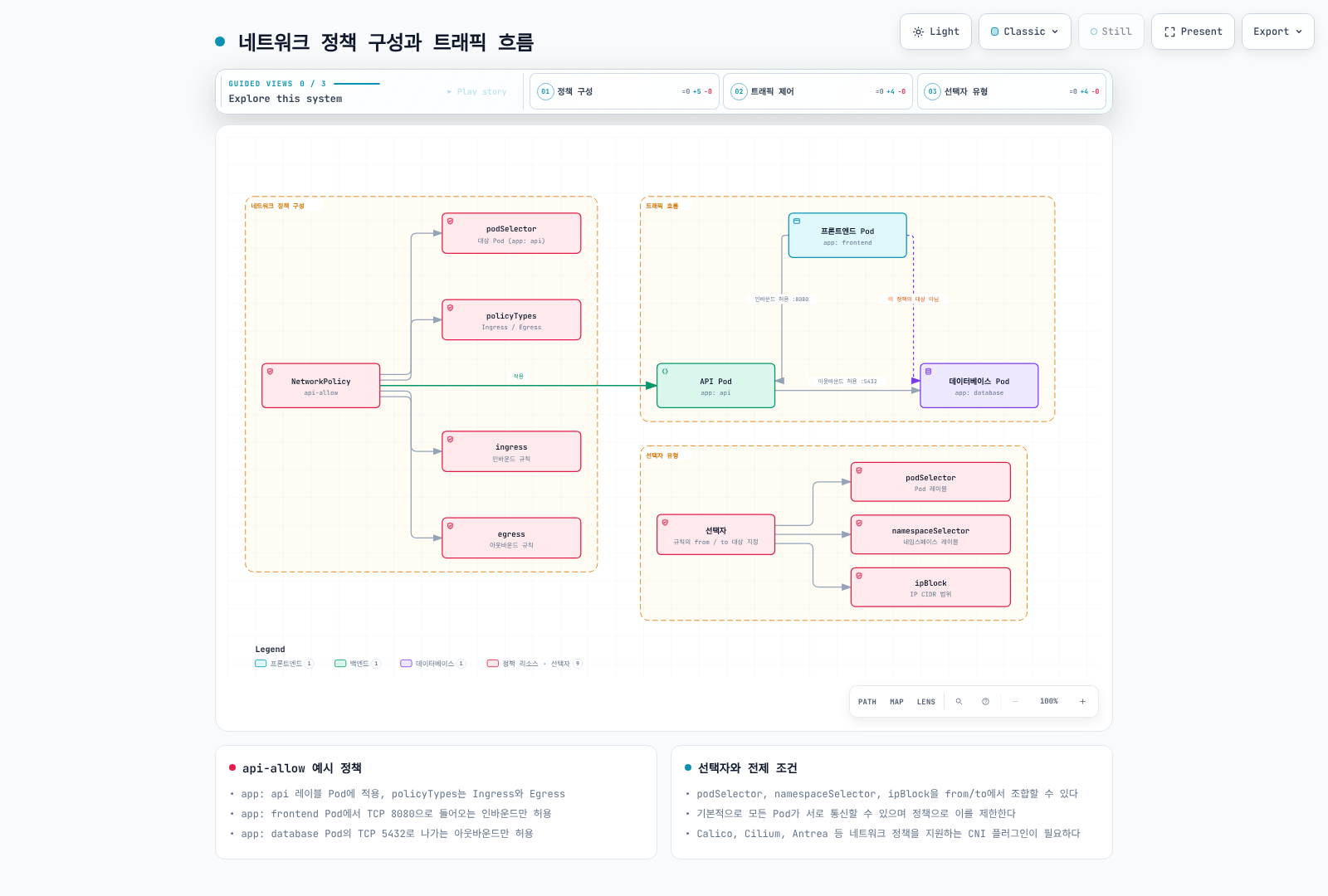Switch to MAP mode

(896, 702)
